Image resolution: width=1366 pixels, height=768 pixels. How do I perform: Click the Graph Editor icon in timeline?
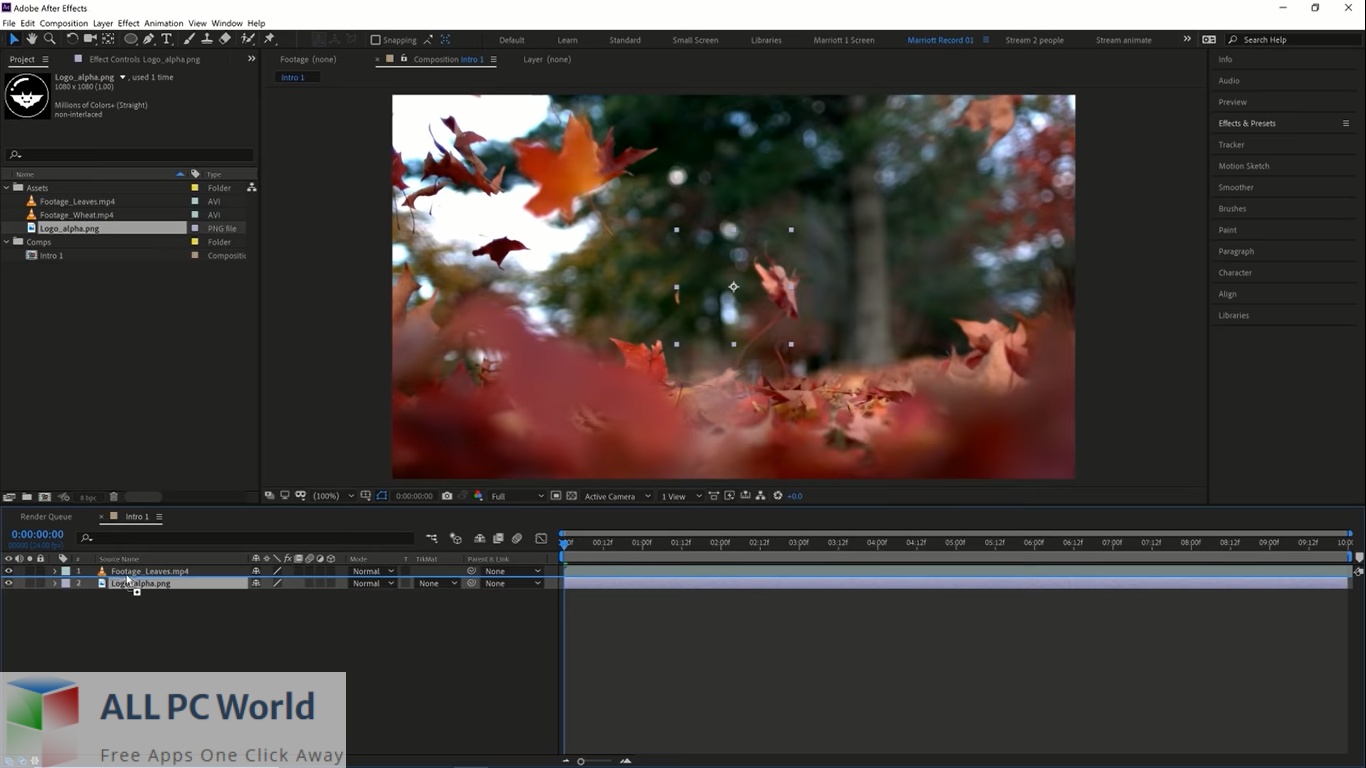541,538
